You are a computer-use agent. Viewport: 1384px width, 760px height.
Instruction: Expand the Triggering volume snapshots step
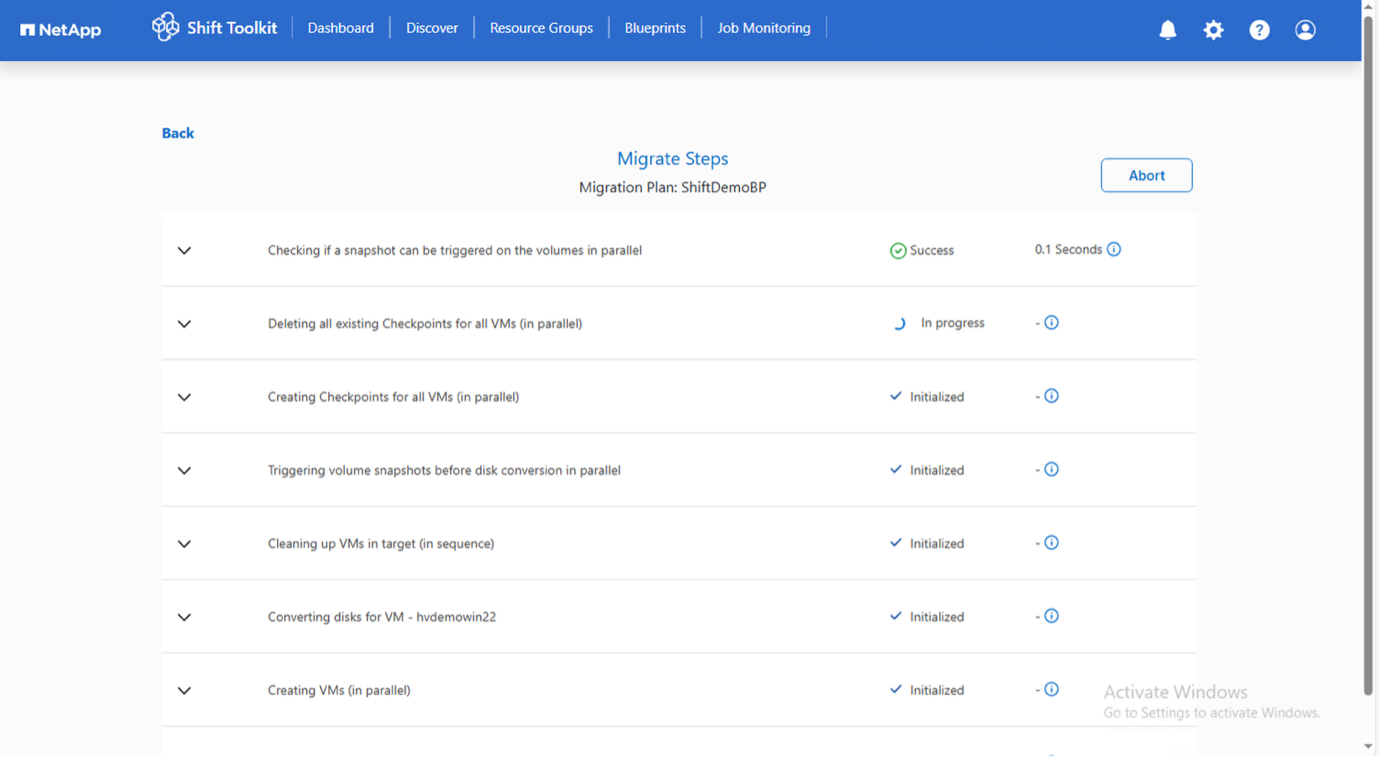click(184, 470)
